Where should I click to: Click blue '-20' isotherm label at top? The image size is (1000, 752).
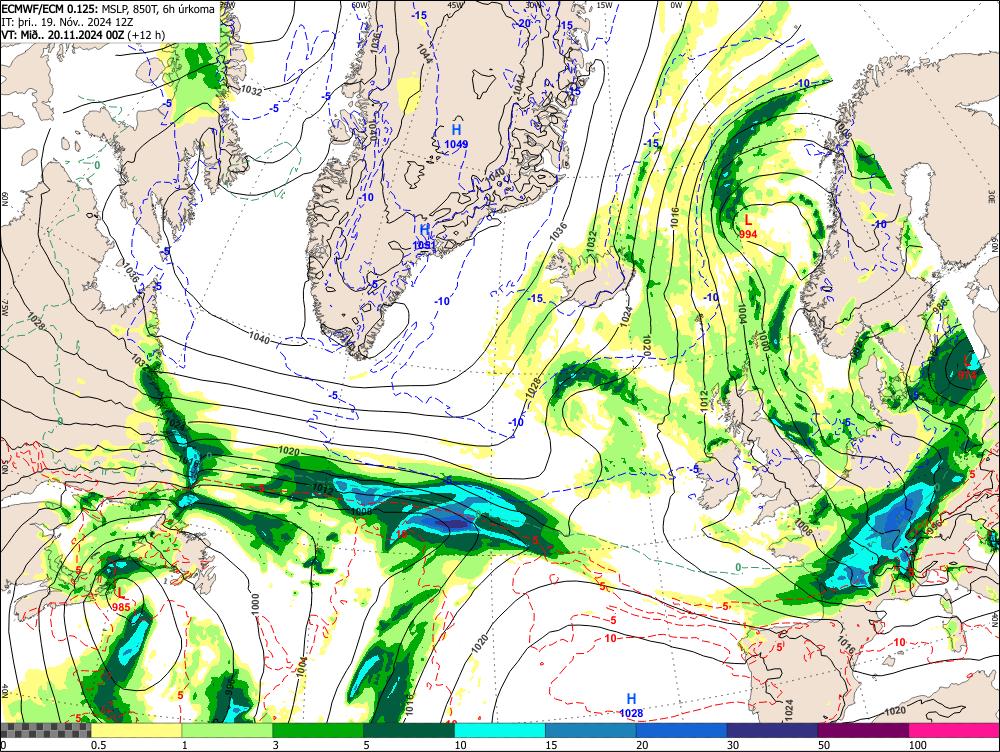(x=524, y=23)
